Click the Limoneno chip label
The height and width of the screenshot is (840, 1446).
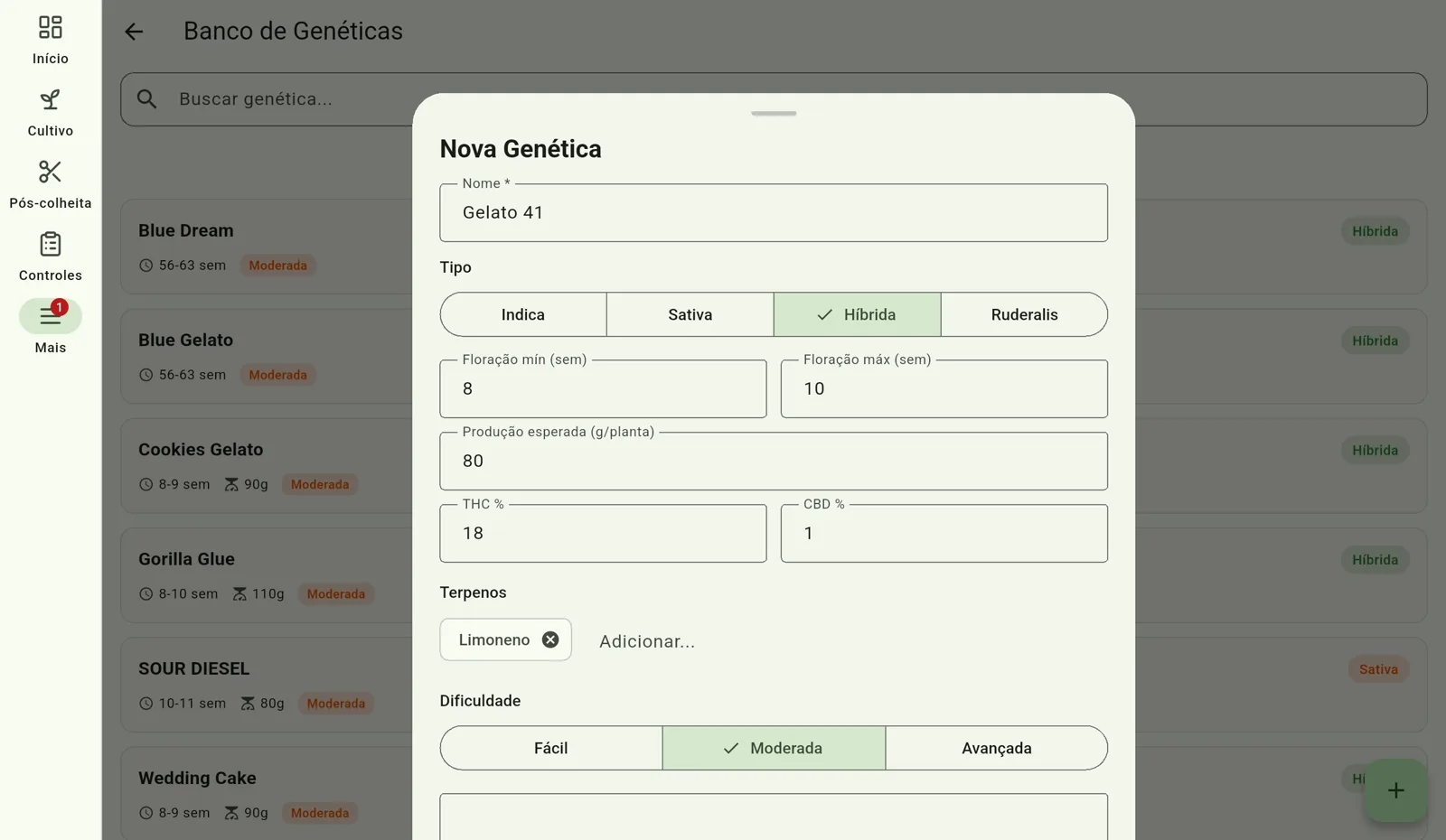[x=494, y=639]
